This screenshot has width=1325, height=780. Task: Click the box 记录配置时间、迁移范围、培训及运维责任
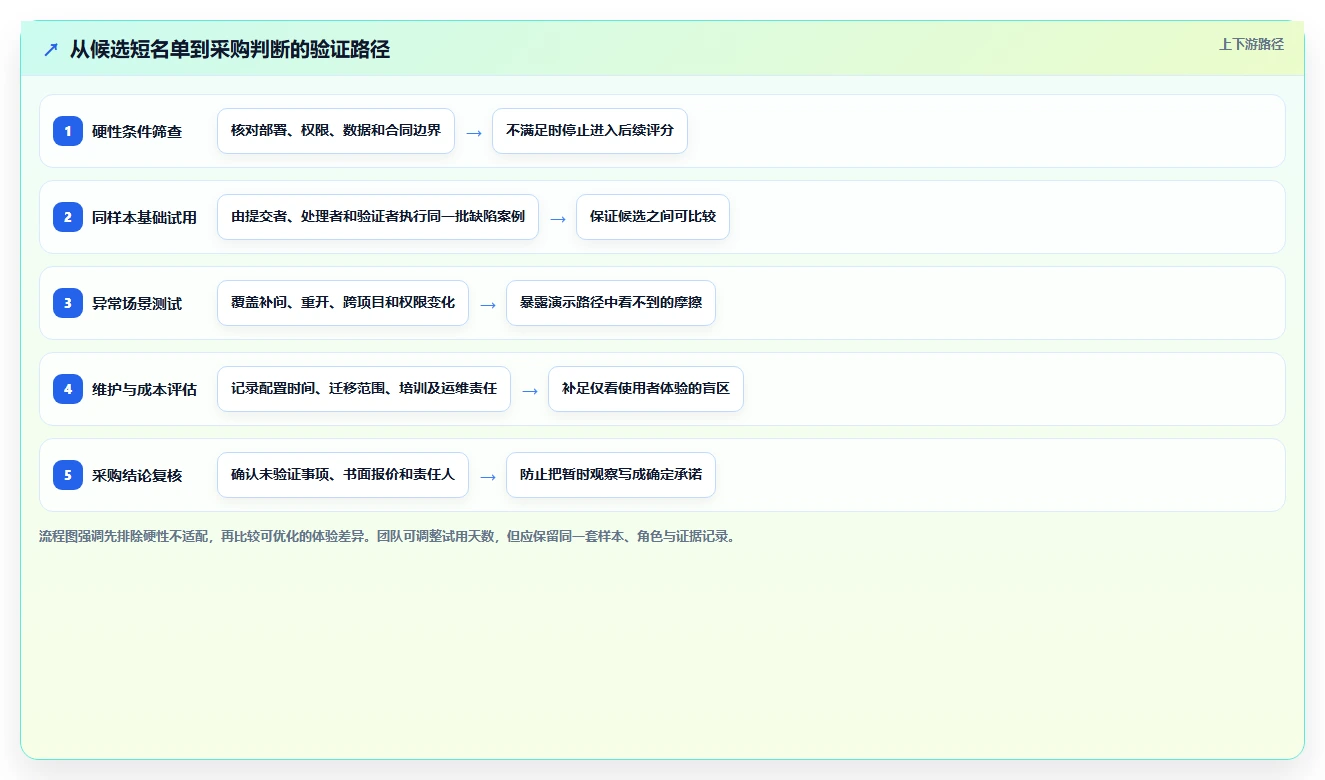[364, 389]
